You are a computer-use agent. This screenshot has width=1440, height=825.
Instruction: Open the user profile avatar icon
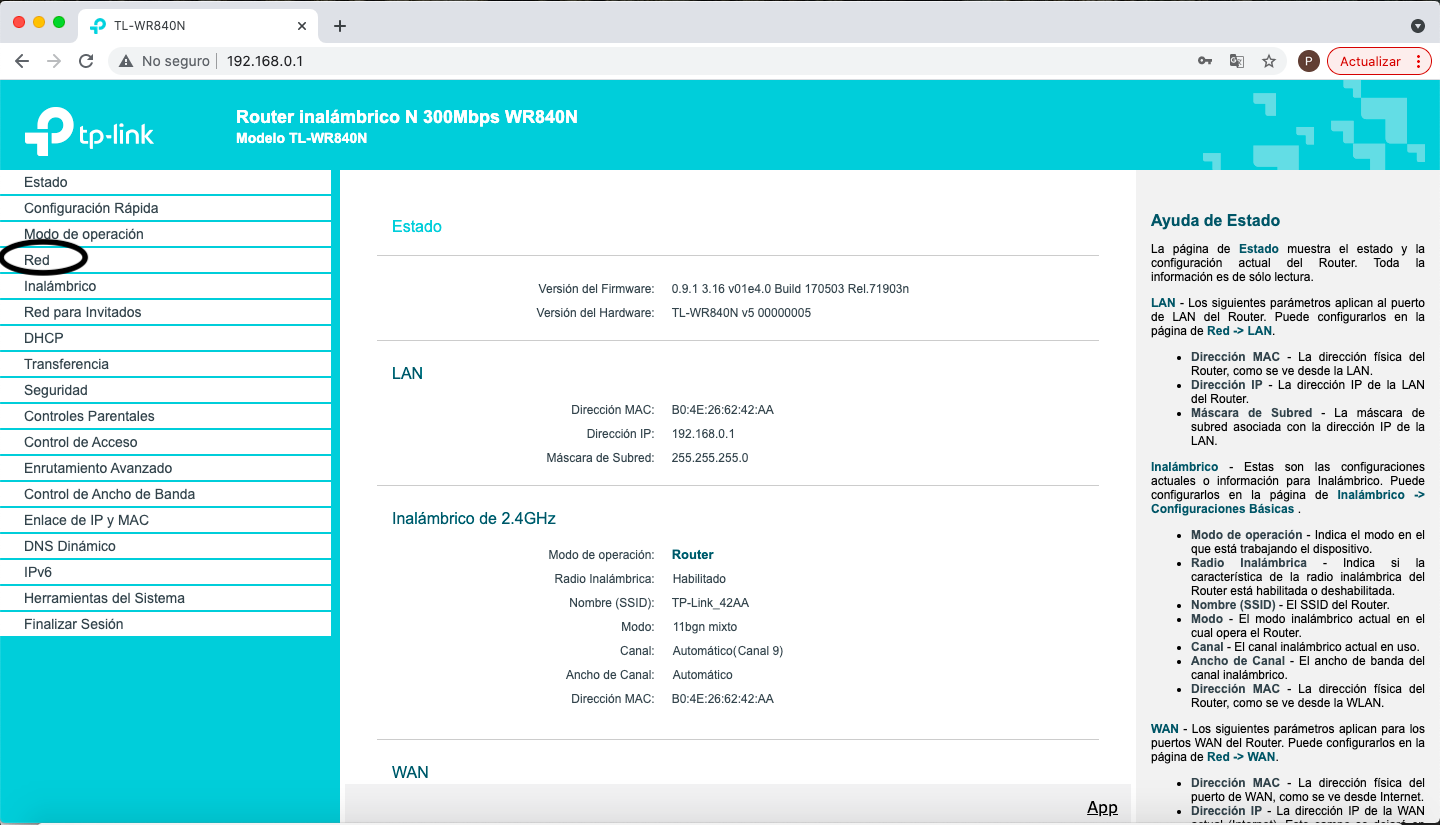1308,61
